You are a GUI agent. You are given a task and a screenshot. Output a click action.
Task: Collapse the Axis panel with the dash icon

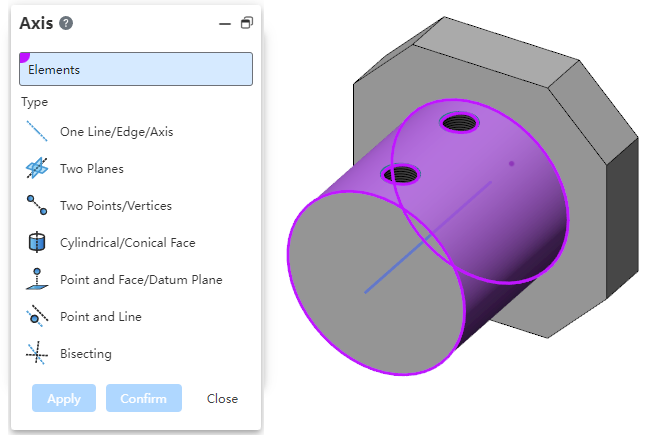tap(225, 24)
